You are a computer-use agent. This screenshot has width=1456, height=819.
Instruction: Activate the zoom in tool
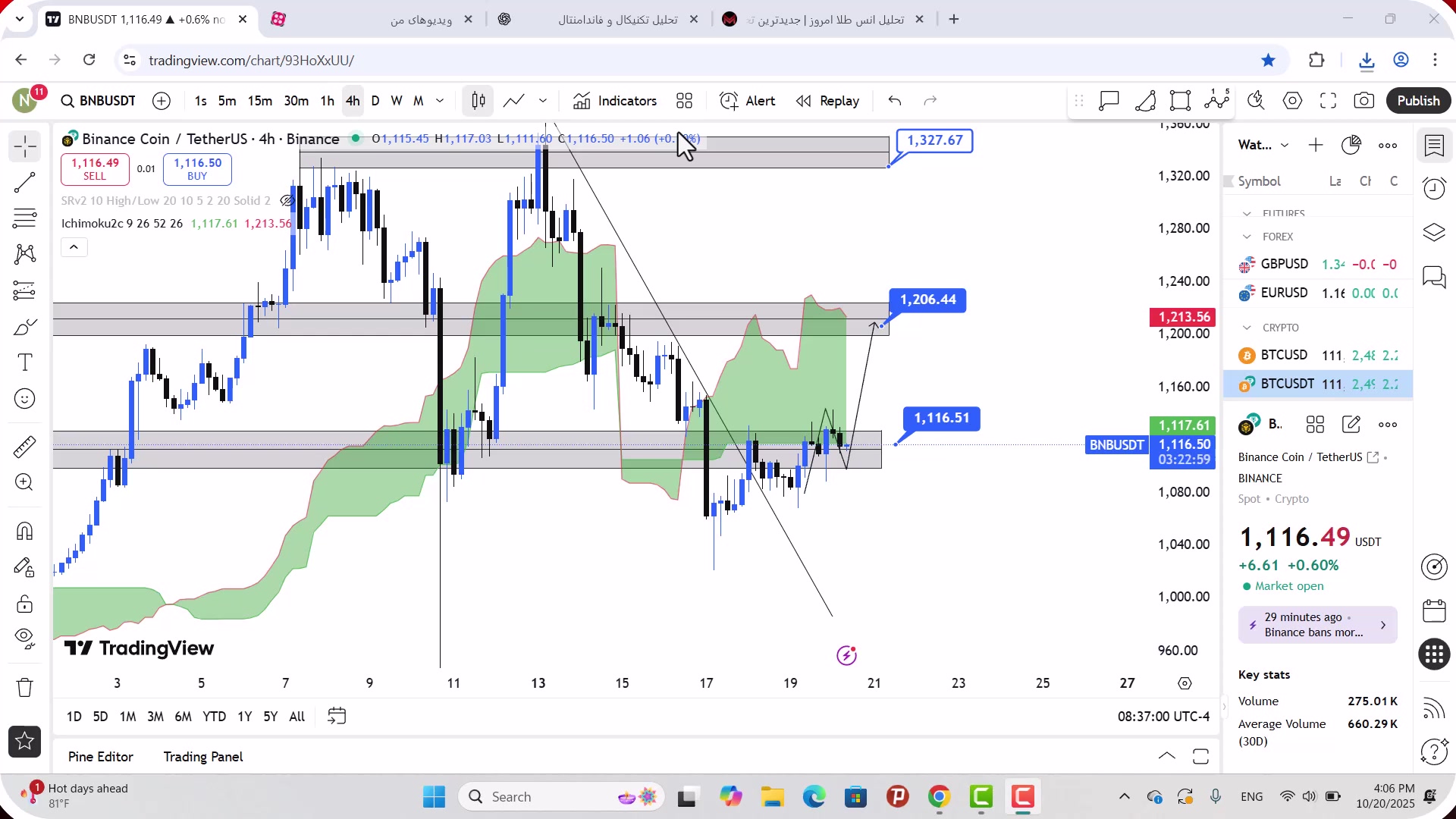coord(25,482)
